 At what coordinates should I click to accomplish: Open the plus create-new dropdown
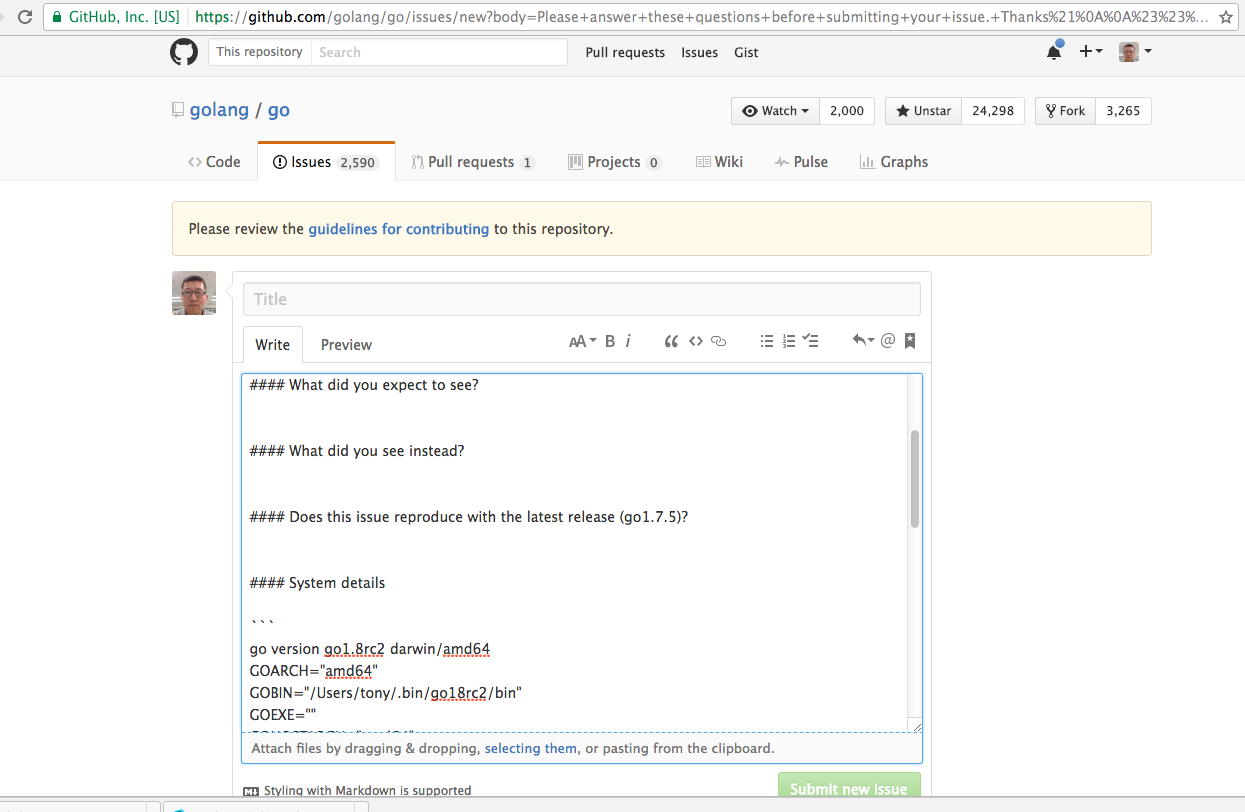[1090, 51]
